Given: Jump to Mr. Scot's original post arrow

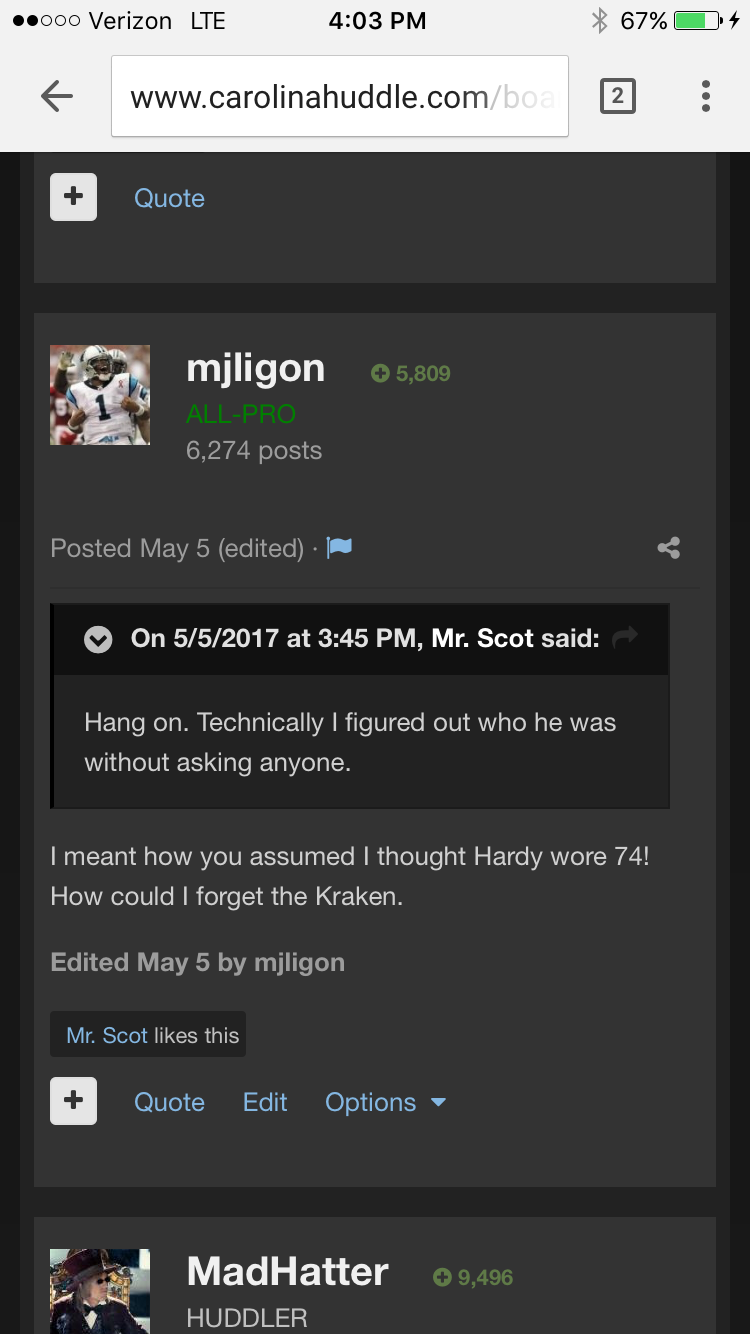Looking at the screenshot, I should click(x=625, y=638).
